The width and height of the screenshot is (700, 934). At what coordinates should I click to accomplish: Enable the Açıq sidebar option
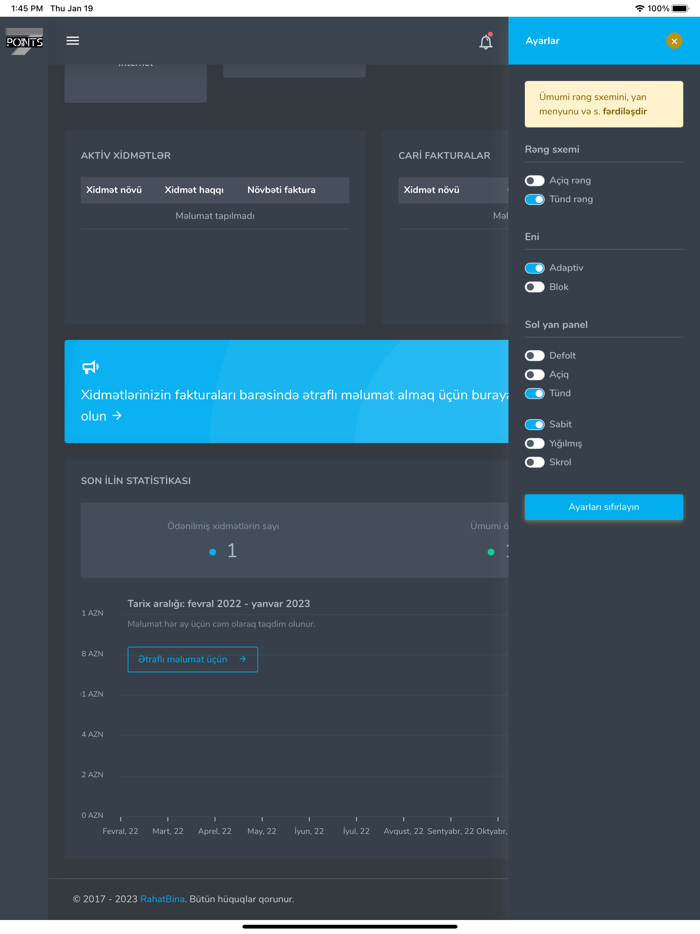tap(534, 375)
